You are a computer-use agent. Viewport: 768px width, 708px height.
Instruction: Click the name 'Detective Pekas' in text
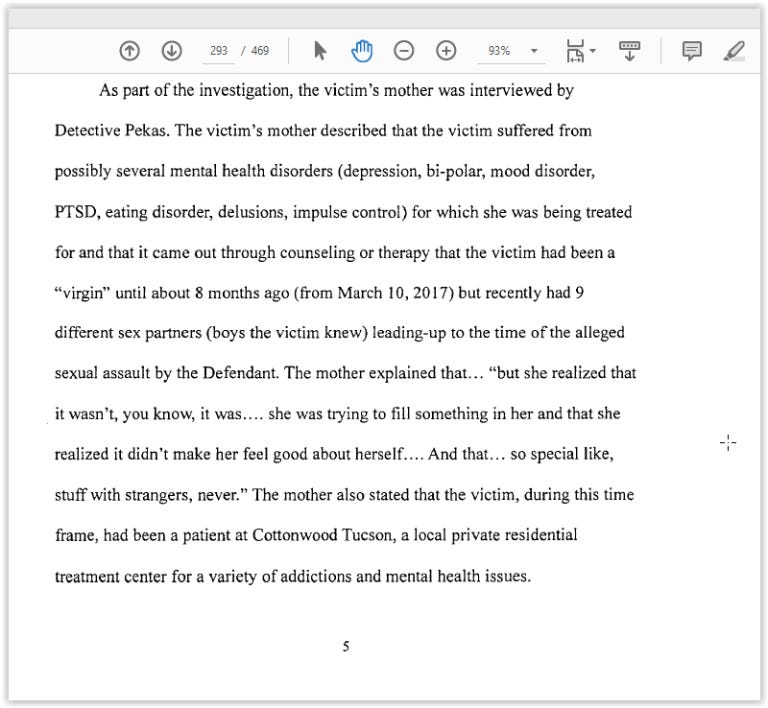click(111, 131)
